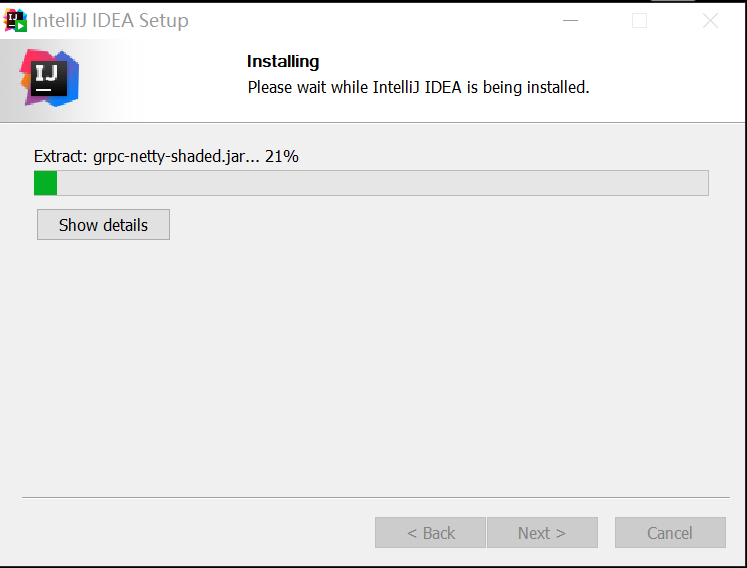
Task: Click the large IntelliJ IDEA logo in header
Action: [x=50, y=78]
